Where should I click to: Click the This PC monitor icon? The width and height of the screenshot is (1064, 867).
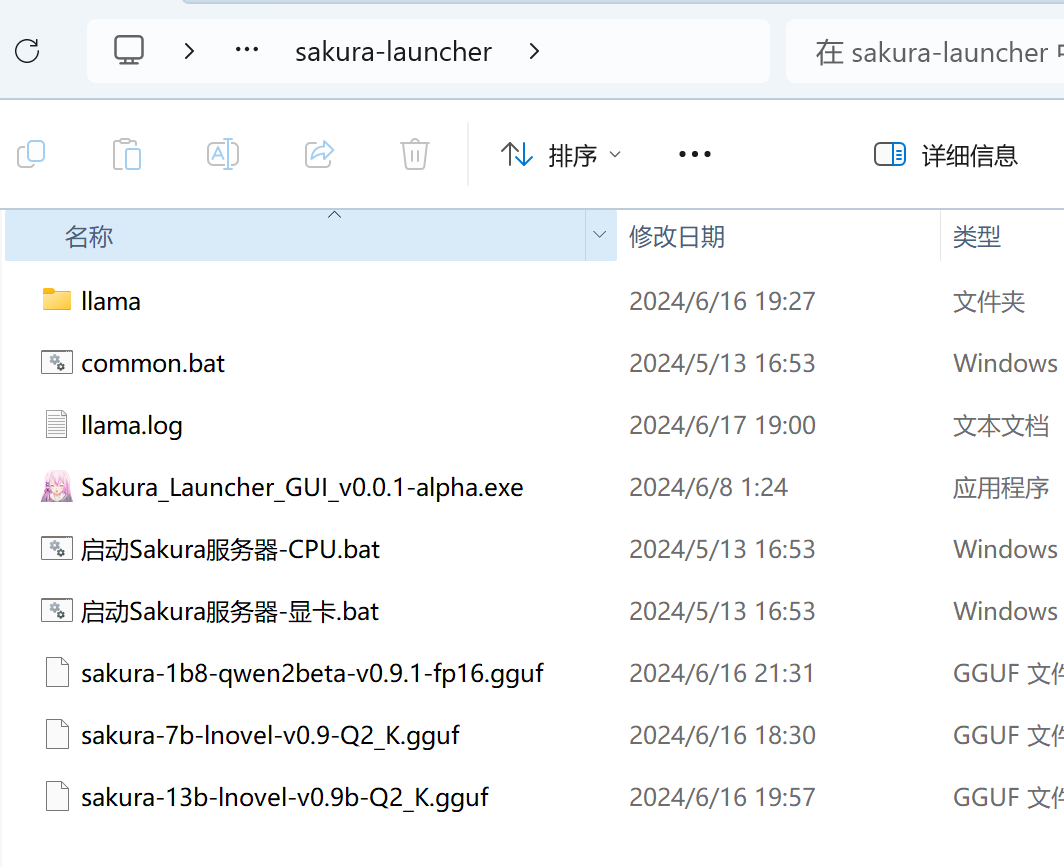click(x=129, y=51)
